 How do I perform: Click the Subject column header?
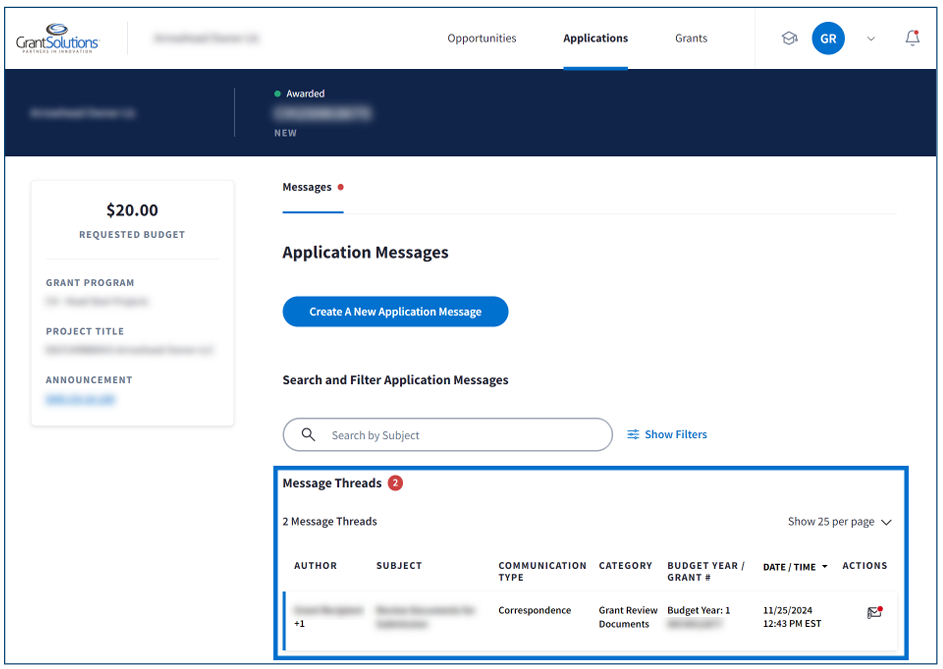(x=399, y=566)
